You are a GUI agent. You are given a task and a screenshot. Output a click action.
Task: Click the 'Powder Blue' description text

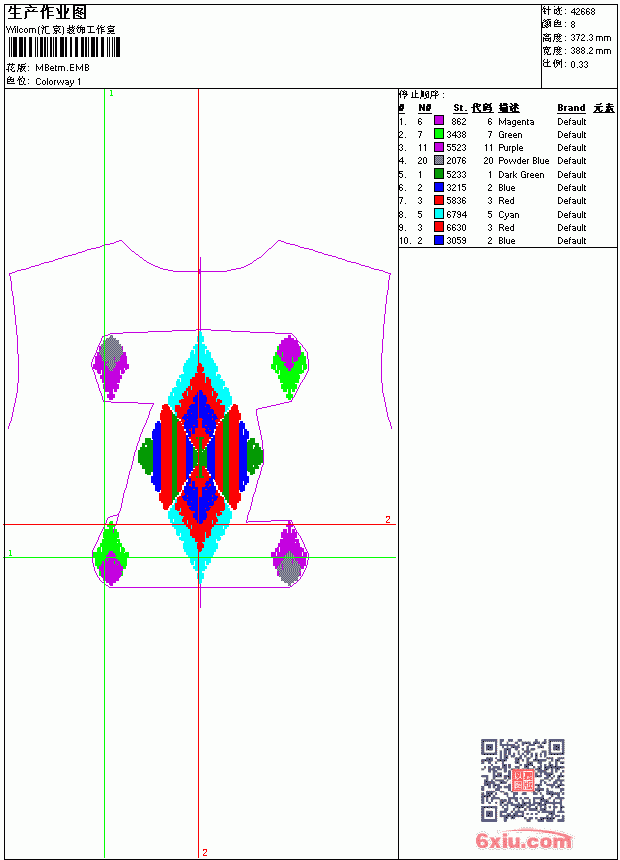pos(523,161)
